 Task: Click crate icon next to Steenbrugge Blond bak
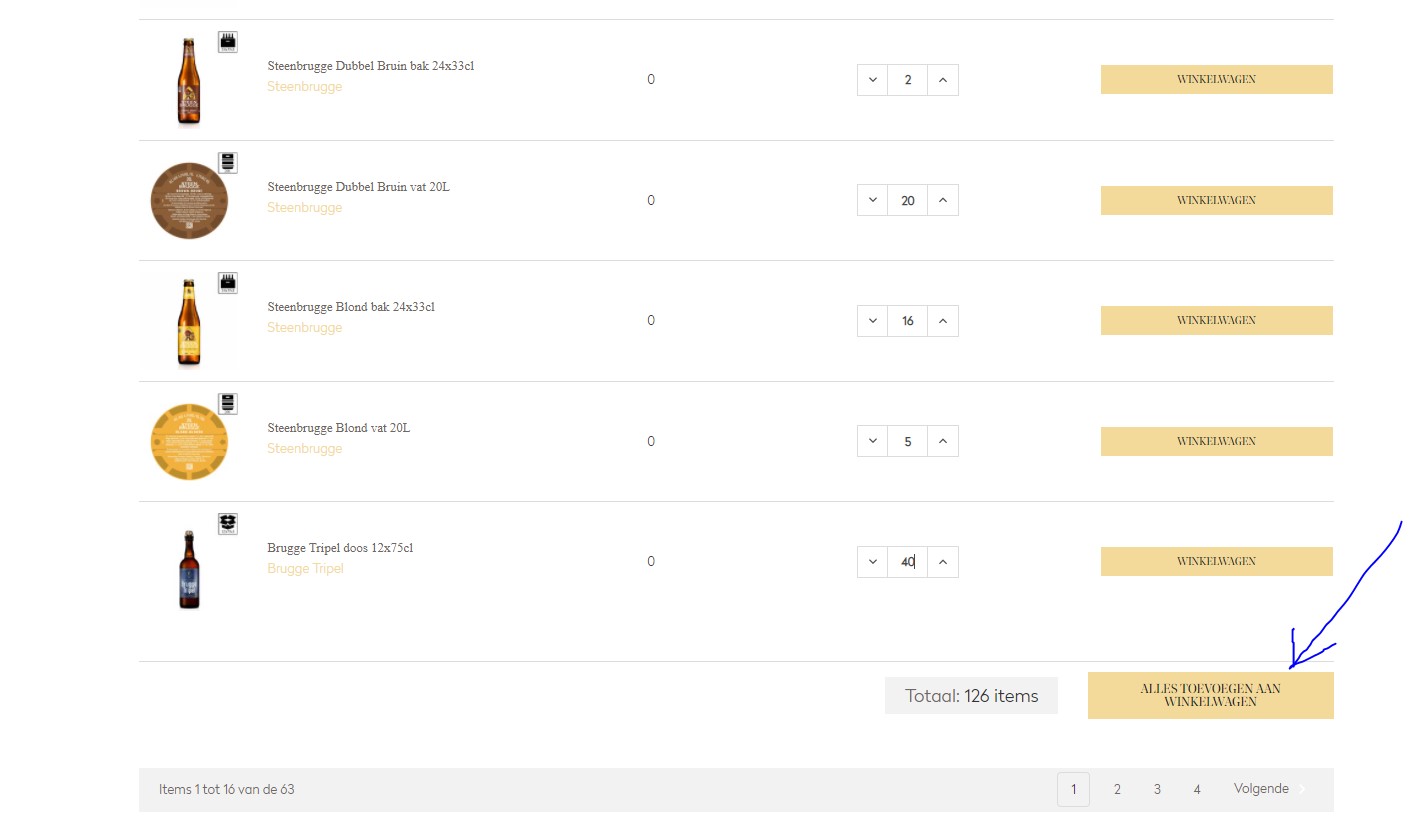(228, 283)
